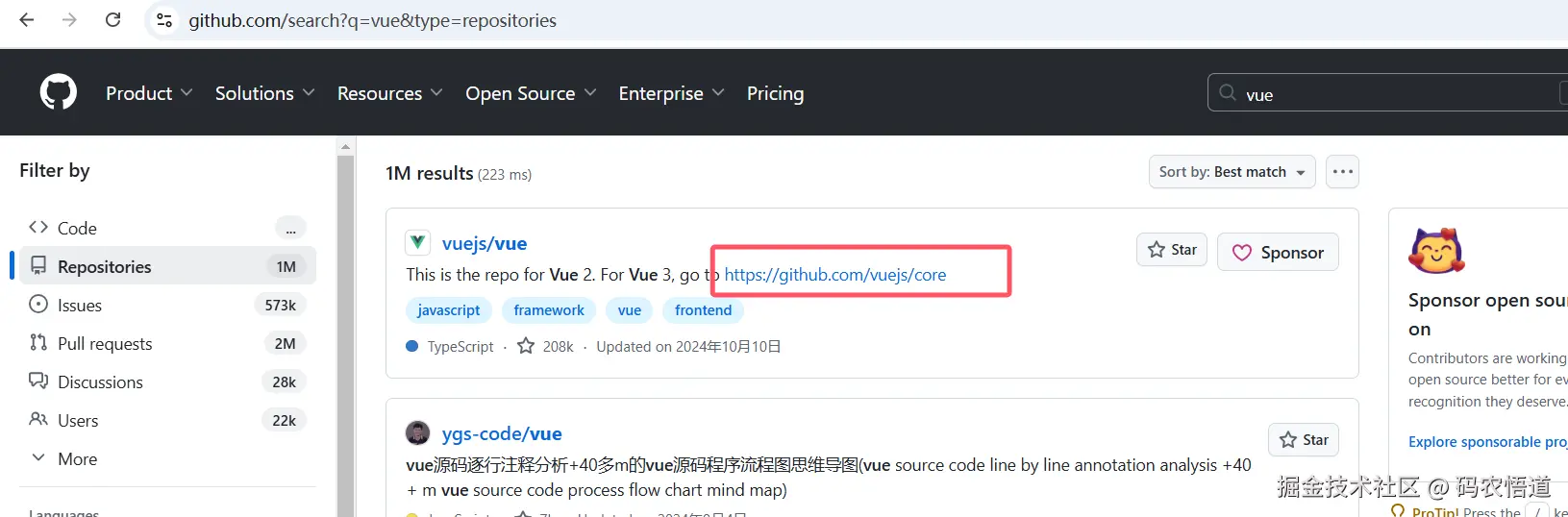Screen dimensions: 1568x517
Task: Follow the https://github.com/vuejs/core link
Action: pos(834,275)
